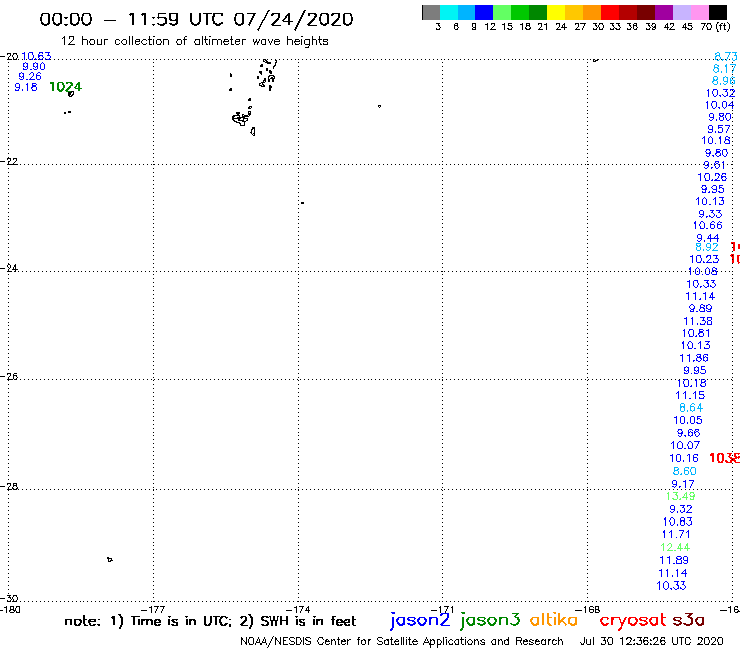Image resolution: width=740 pixels, height=650 pixels.
Task: Select the yellow swatch in the height scale
Action: click(x=556, y=12)
